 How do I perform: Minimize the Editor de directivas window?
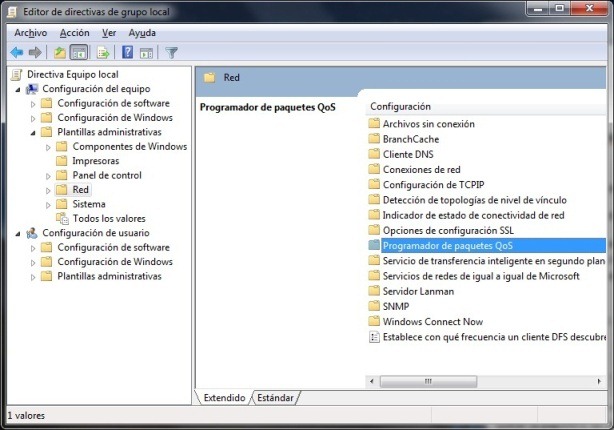tap(539, 8)
